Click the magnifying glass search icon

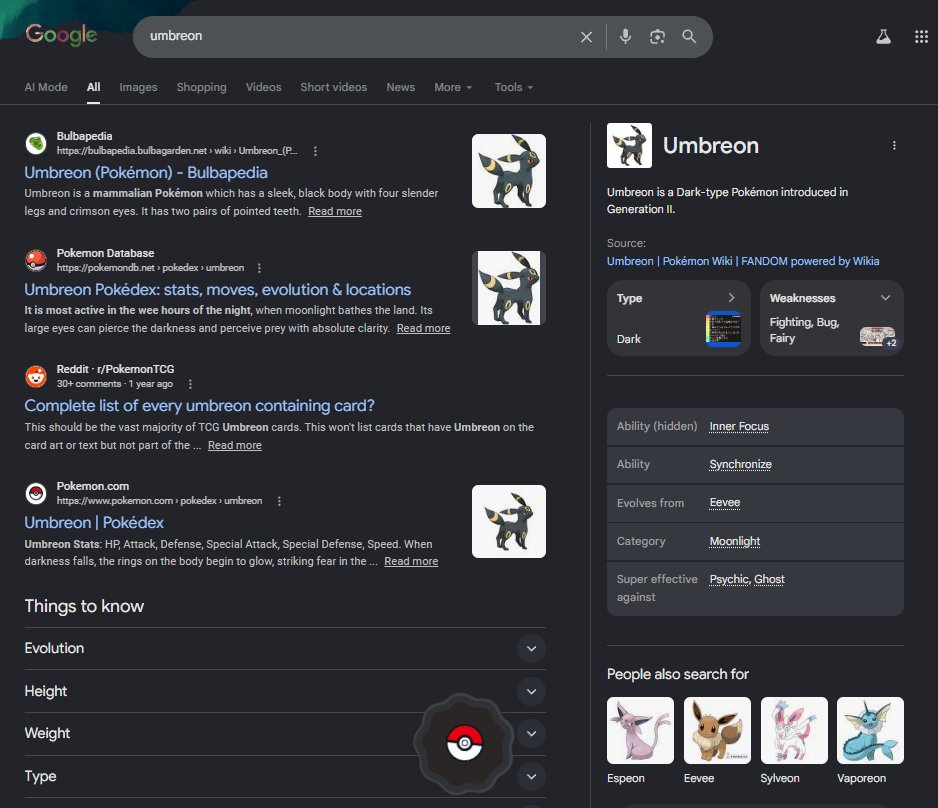pyautogui.click(x=689, y=36)
